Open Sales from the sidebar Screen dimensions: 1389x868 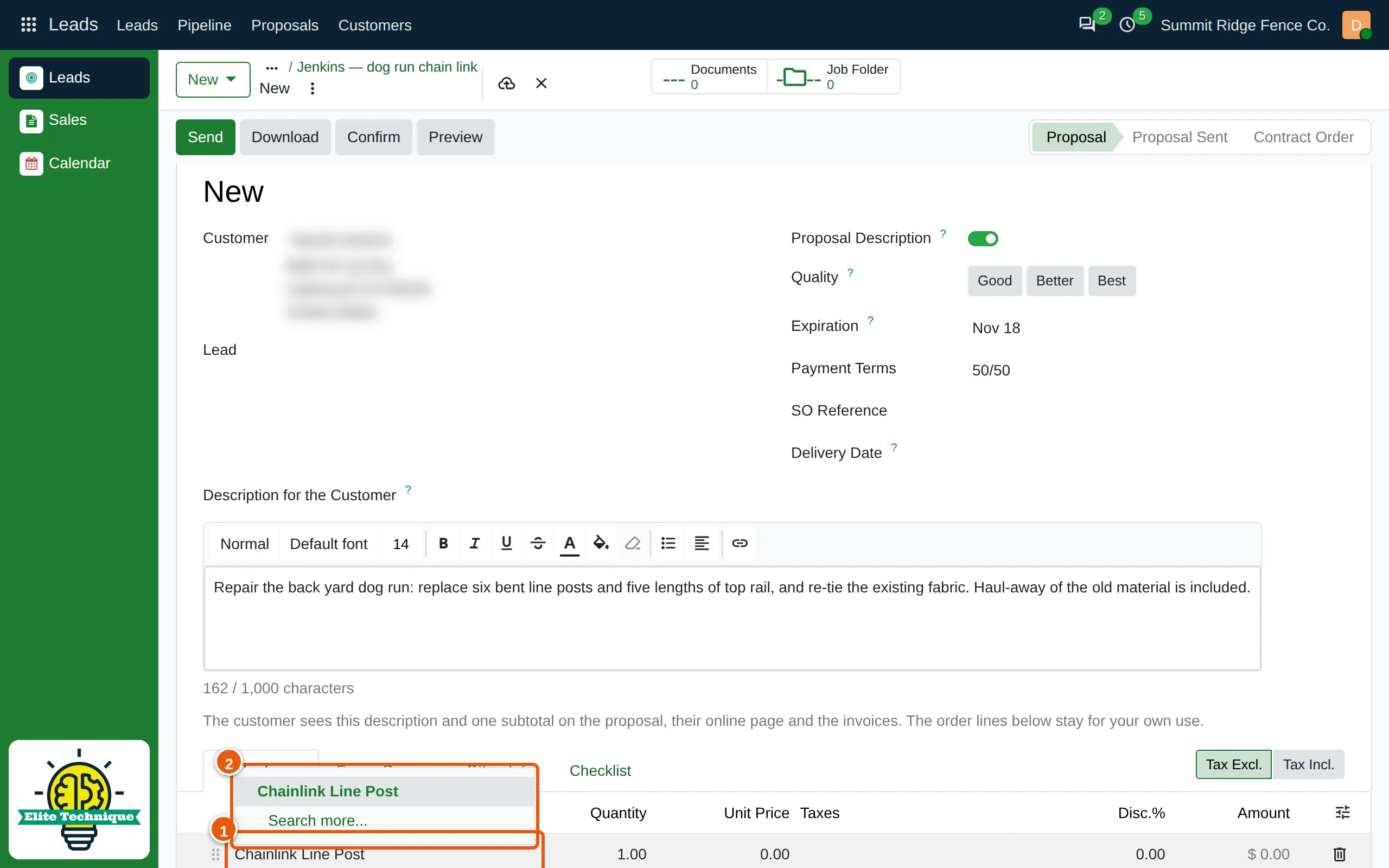[x=79, y=120]
